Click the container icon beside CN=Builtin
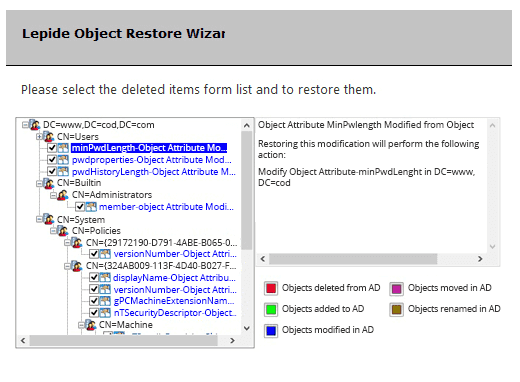The width and height of the screenshot is (520, 382). coord(49,183)
